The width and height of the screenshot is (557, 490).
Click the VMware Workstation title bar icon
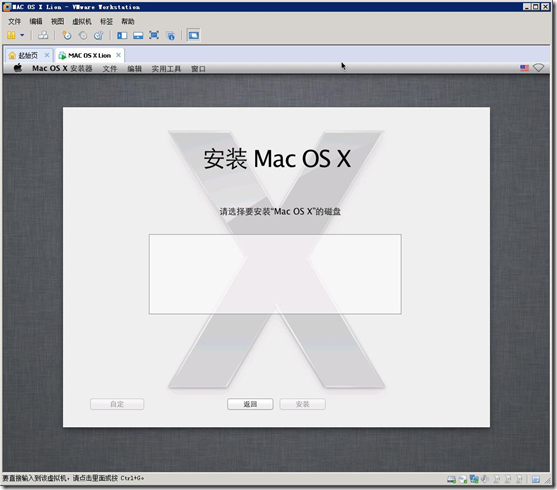[7, 7]
